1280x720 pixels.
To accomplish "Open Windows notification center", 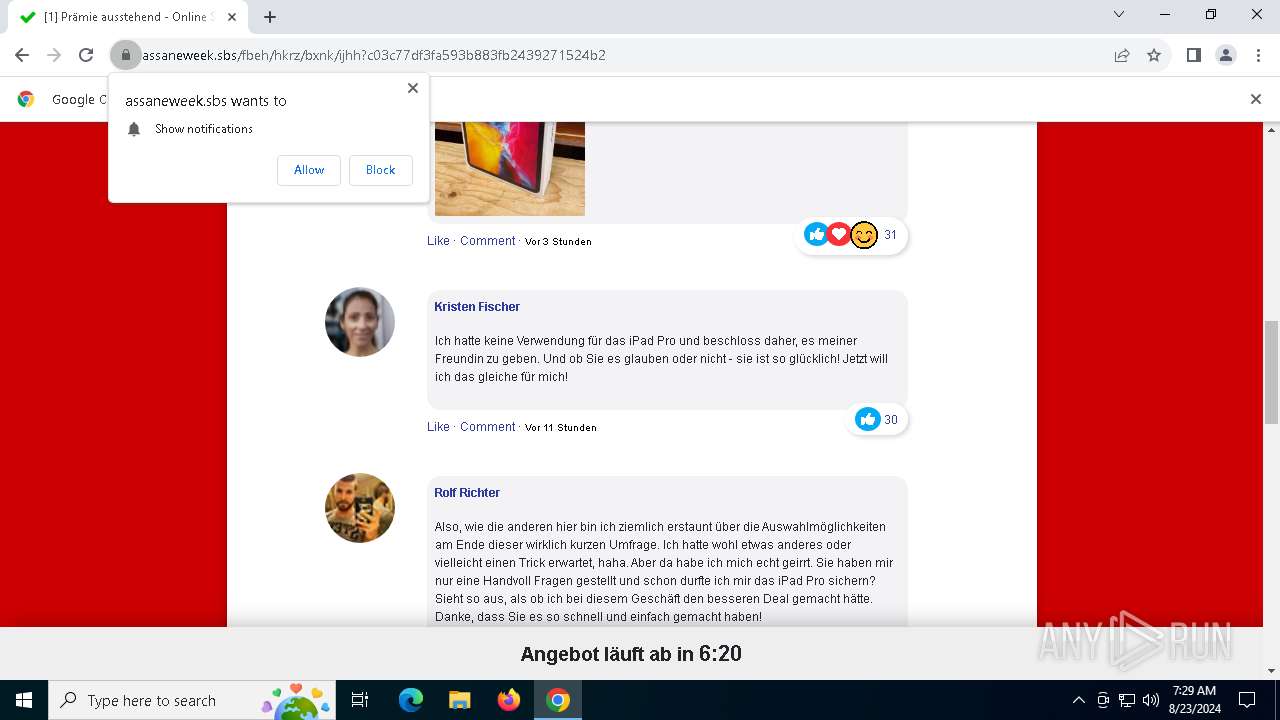I will [1247, 700].
